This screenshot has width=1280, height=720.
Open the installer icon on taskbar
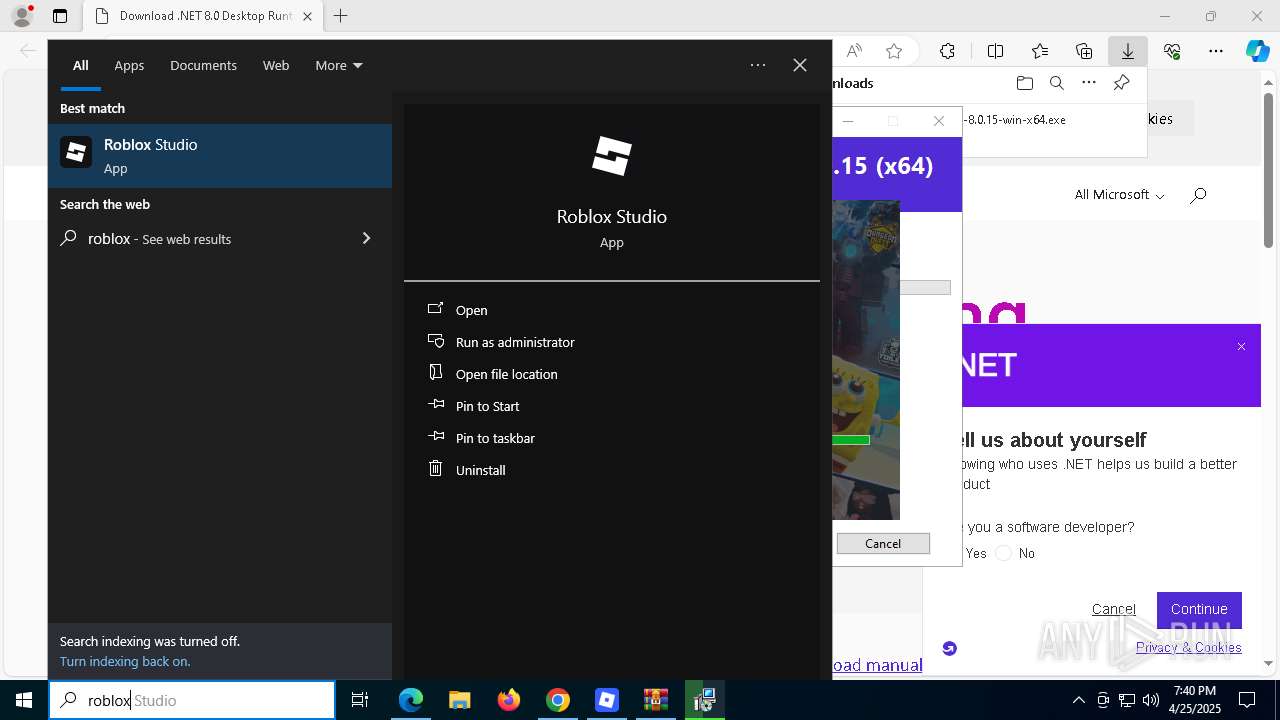pos(705,700)
